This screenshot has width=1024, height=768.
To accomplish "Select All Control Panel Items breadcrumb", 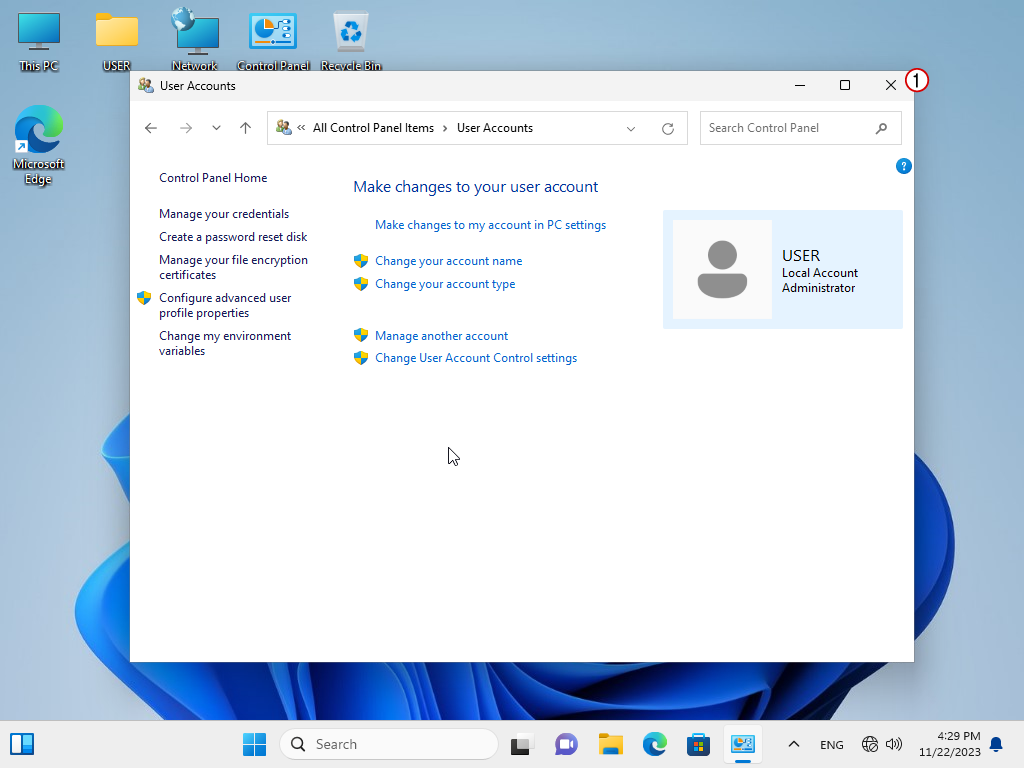I will tap(373, 128).
